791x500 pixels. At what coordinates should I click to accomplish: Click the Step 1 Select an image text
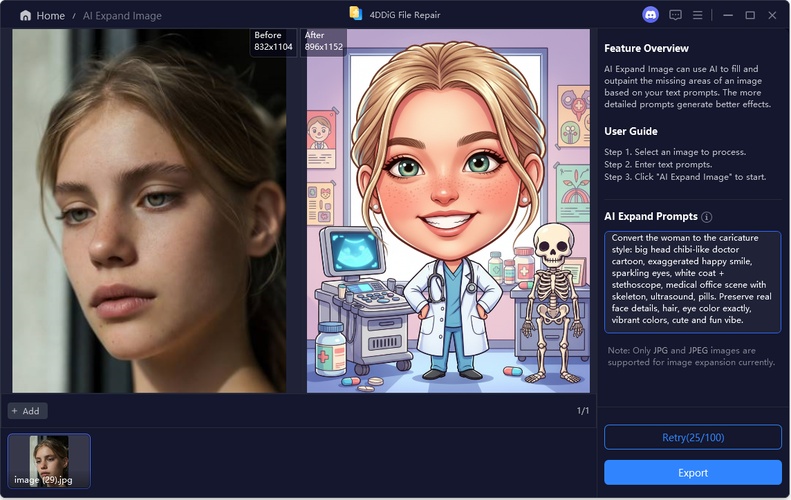pyautogui.click(x=675, y=152)
